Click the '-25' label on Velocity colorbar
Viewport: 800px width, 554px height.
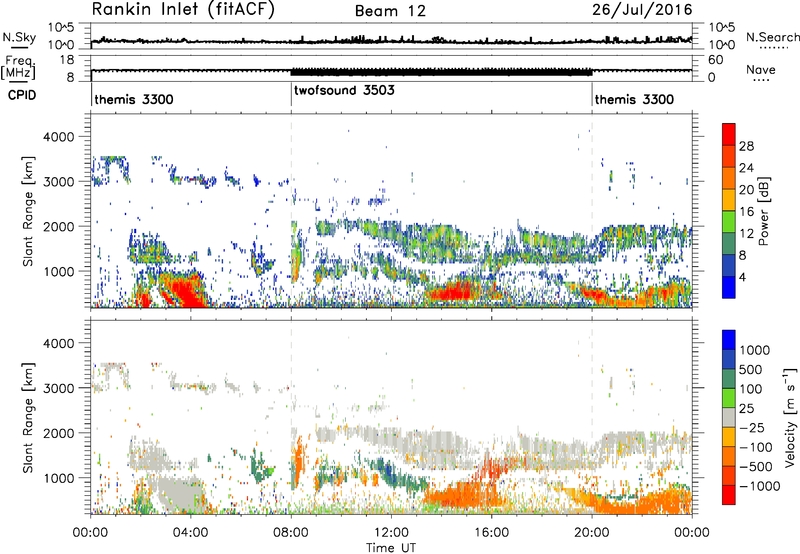(753, 428)
